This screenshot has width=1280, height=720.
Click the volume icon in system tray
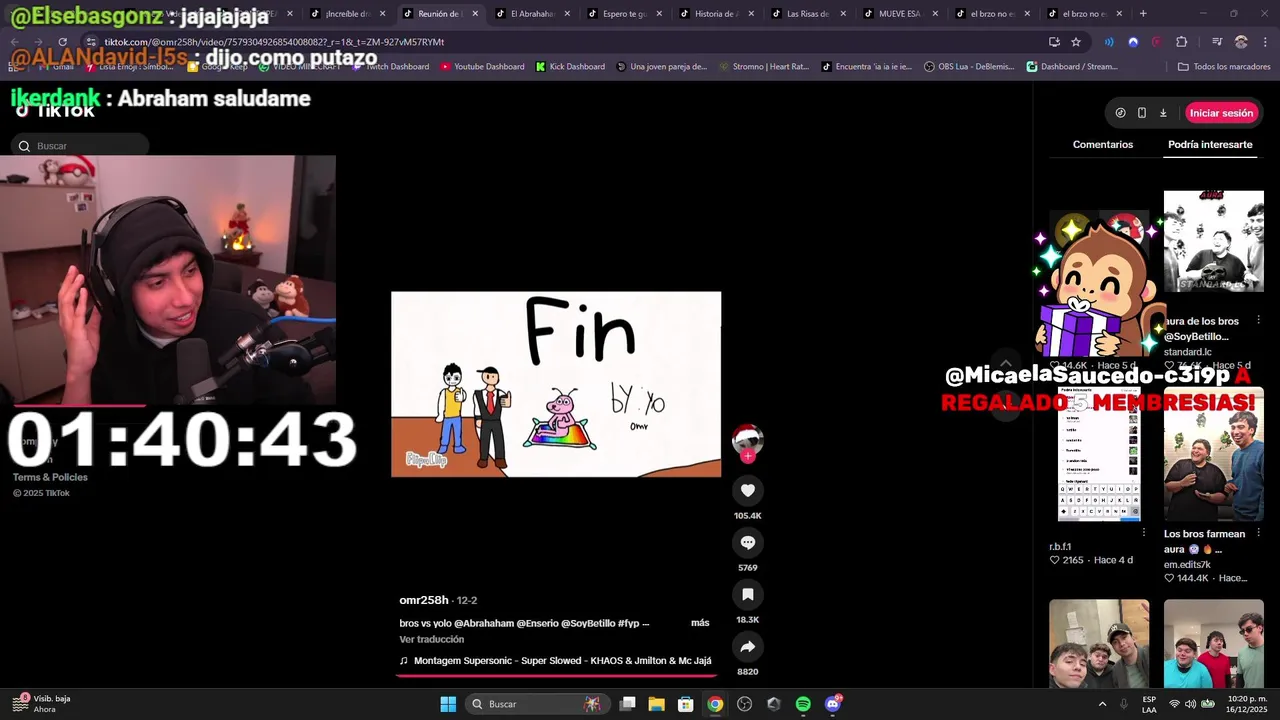(x=1192, y=704)
